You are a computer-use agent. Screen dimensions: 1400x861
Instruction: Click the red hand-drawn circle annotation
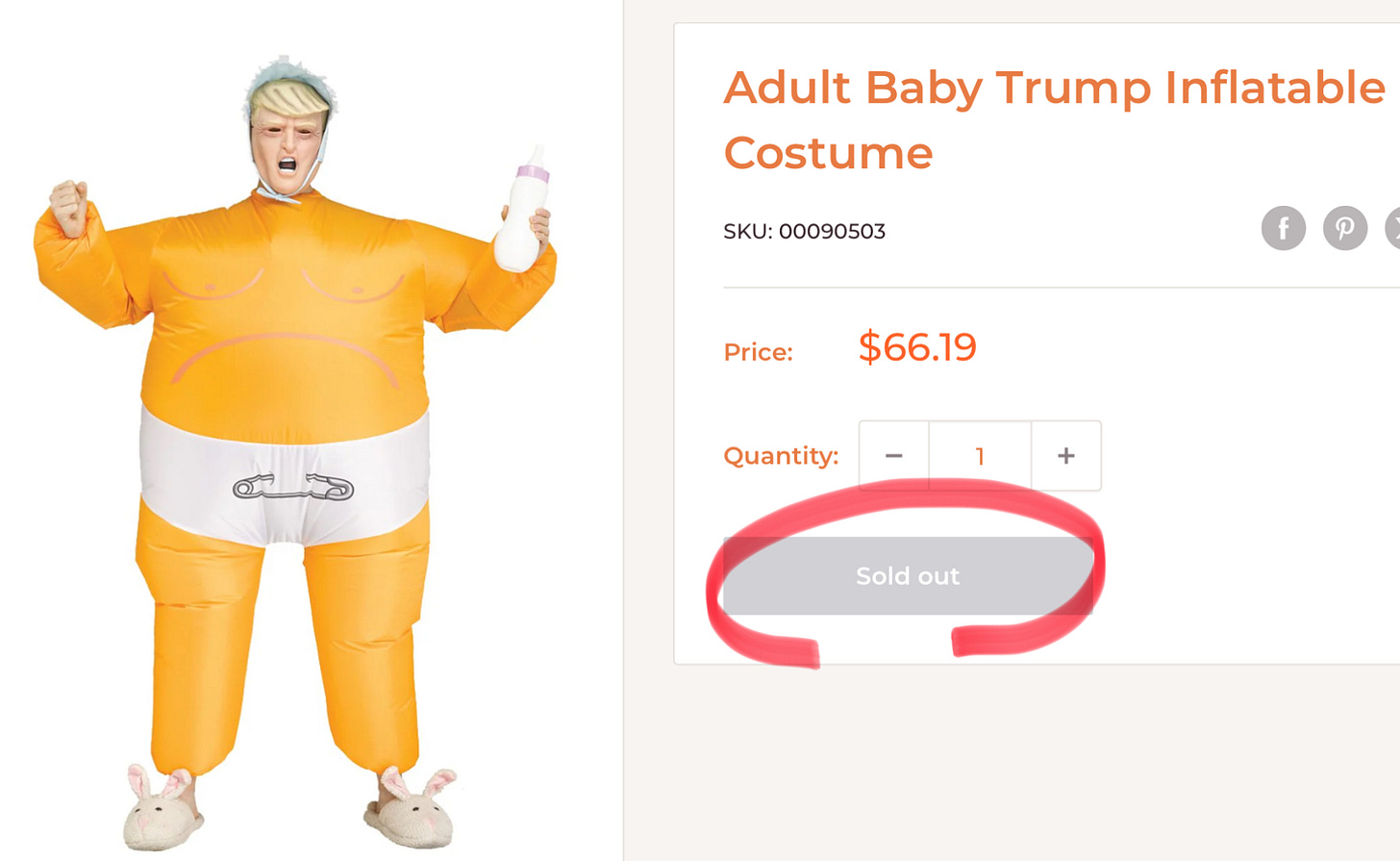pyautogui.click(x=905, y=575)
